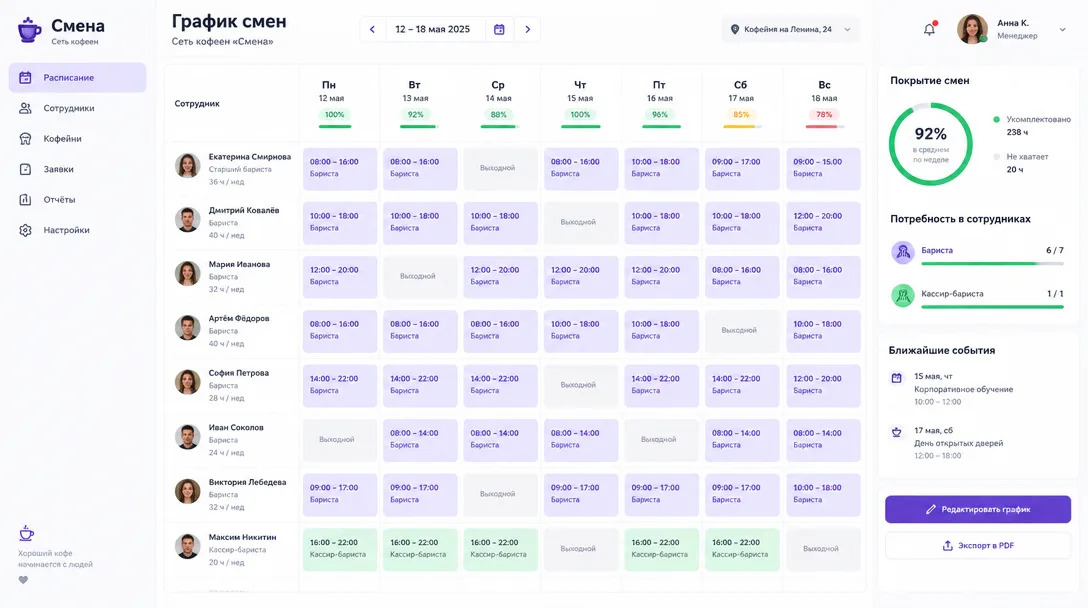Go to the next week arrow
This screenshot has height=608, width=1088.
(x=527, y=29)
